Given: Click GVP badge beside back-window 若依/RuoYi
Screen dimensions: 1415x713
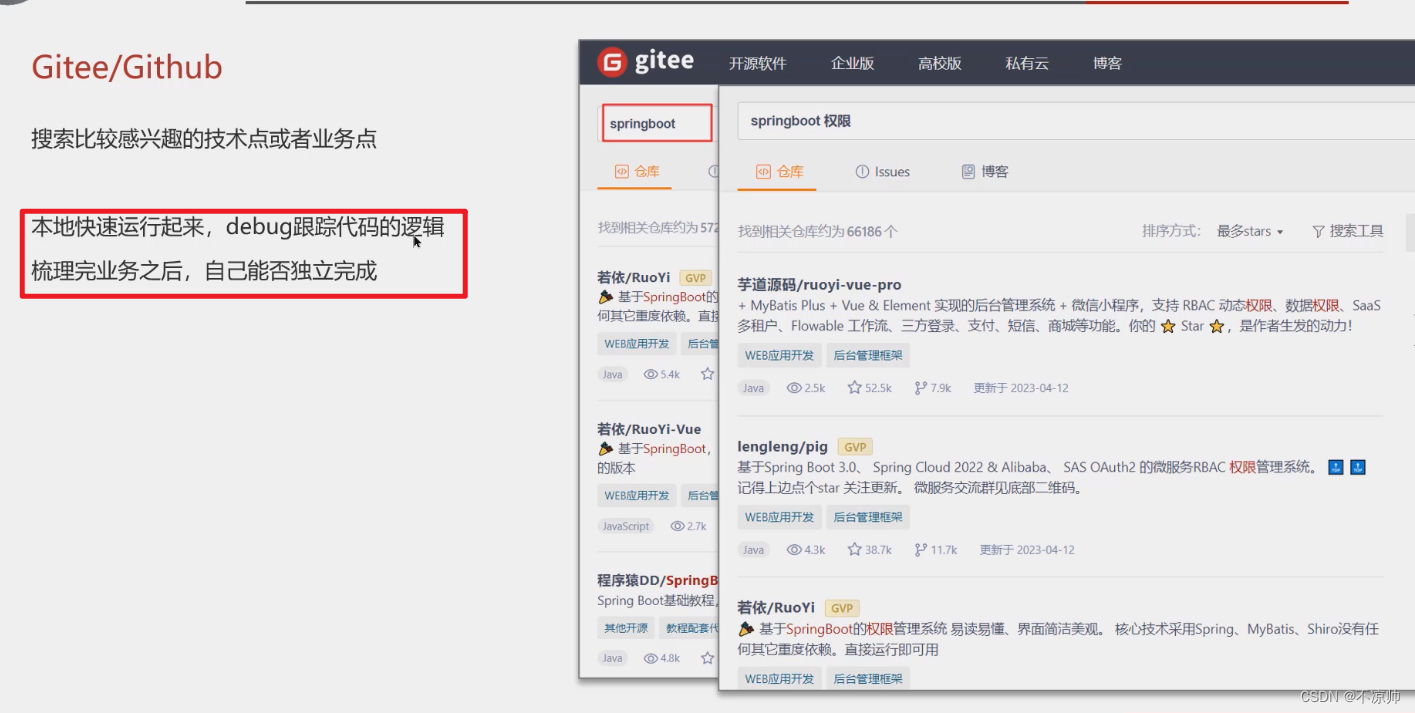Looking at the screenshot, I should point(695,278).
